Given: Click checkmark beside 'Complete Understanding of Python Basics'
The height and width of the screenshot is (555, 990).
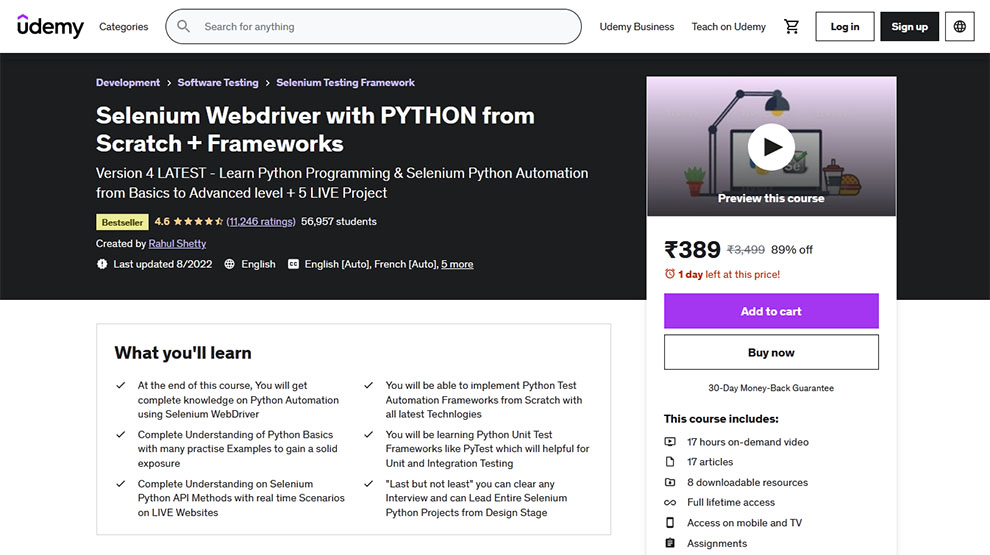Looking at the screenshot, I should [121, 434].
